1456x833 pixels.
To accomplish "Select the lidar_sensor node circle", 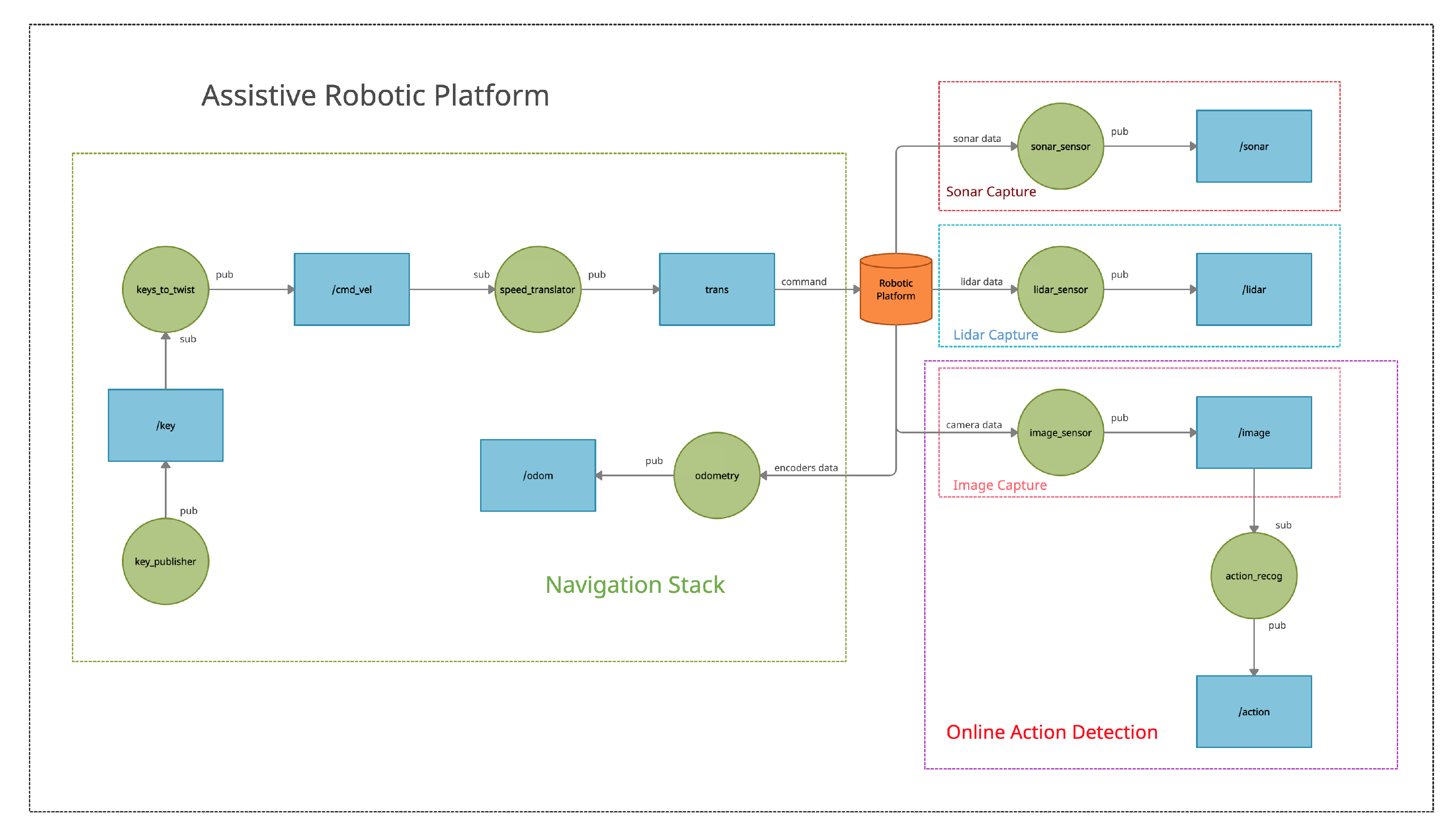I will point(1060,290).
